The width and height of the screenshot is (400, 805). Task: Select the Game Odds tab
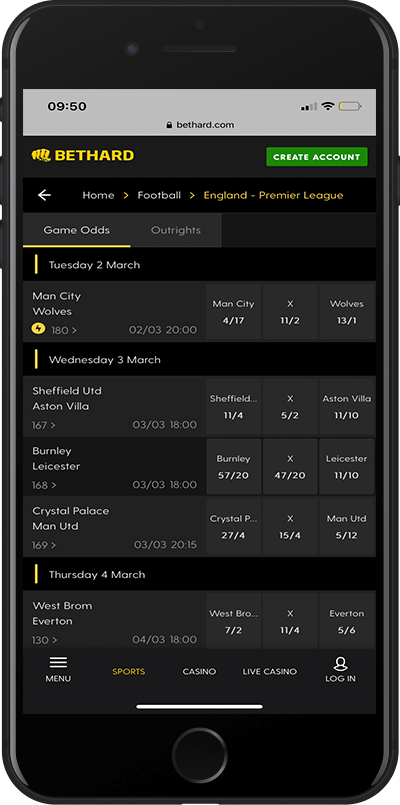77,230
